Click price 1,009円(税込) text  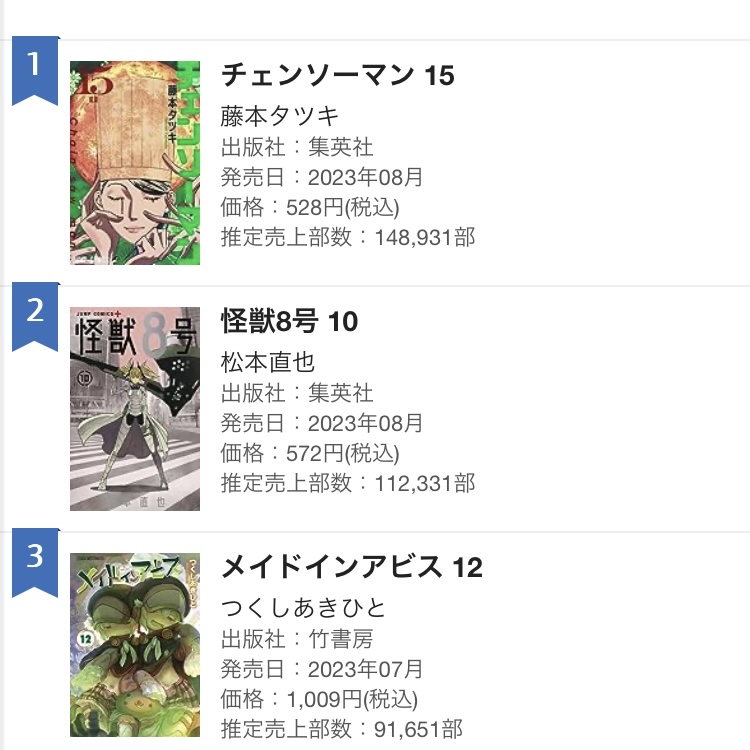click(x=352, y=699)
